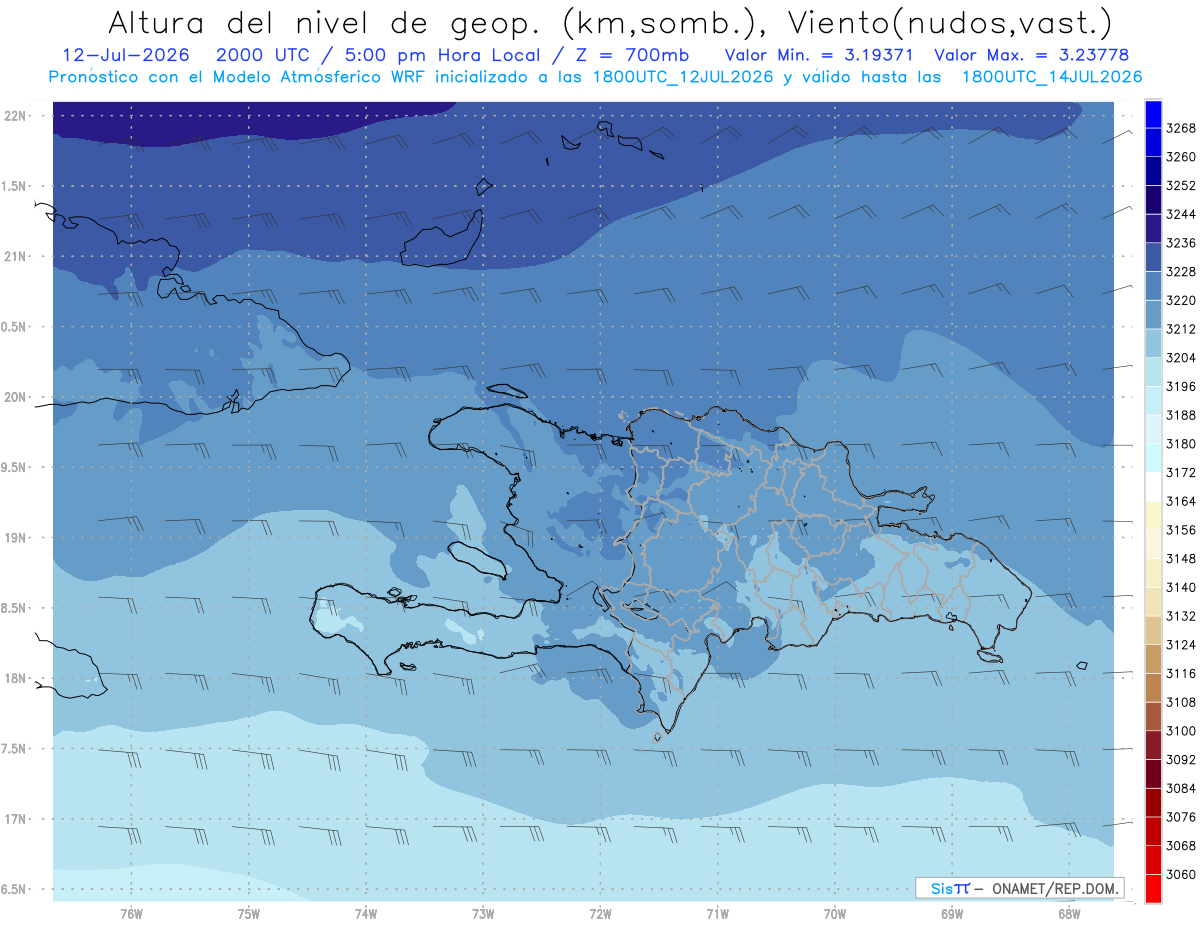Click the 3060 colorbar value
Image resolution: width=1200 pixels, height=927 pixels.
pos(1181,874)
